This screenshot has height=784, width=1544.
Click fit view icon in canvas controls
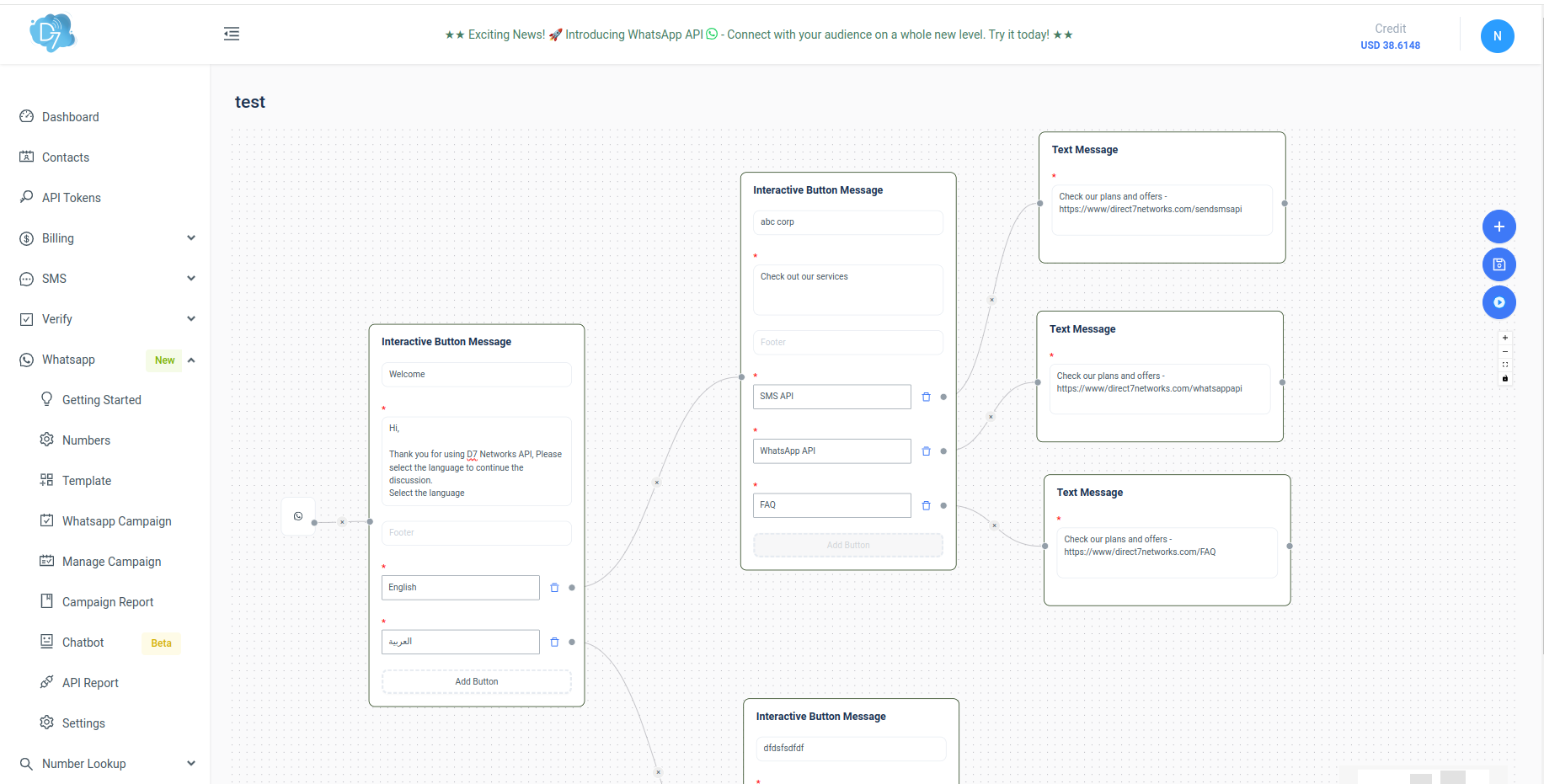pyautogui.click(x=1505, y=365)
